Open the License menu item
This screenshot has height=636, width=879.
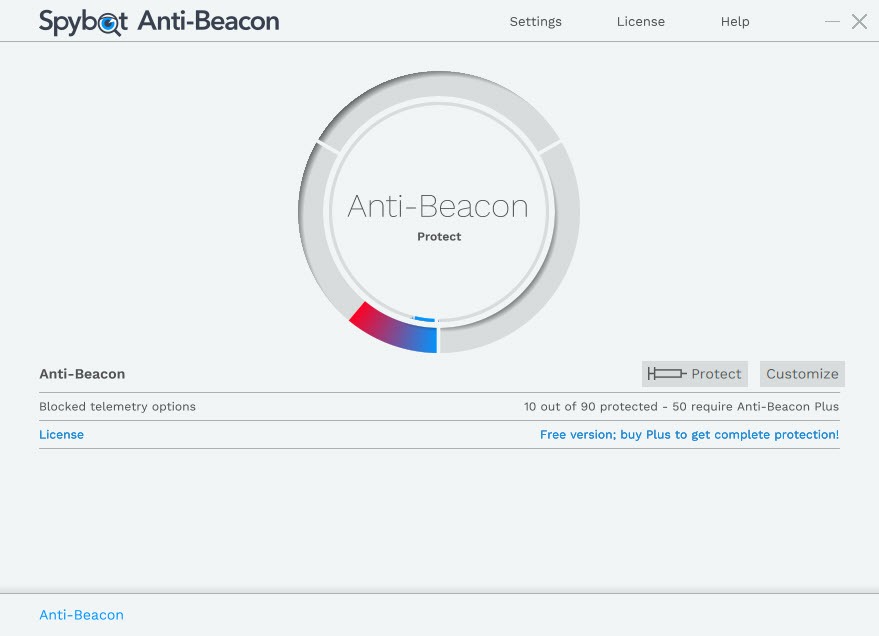[641, 21]
